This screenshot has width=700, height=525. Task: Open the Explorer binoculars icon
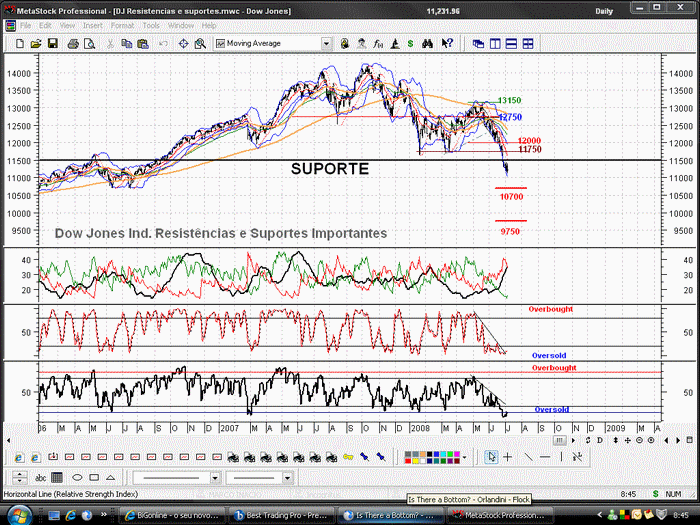tap(427, 44)
